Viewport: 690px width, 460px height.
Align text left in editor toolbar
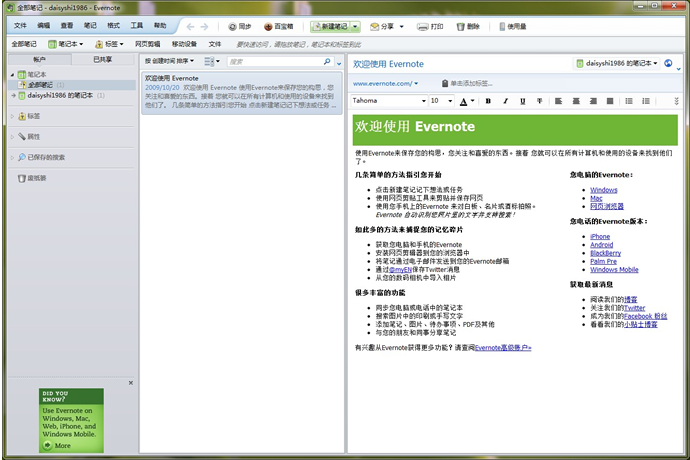(559, 101)
